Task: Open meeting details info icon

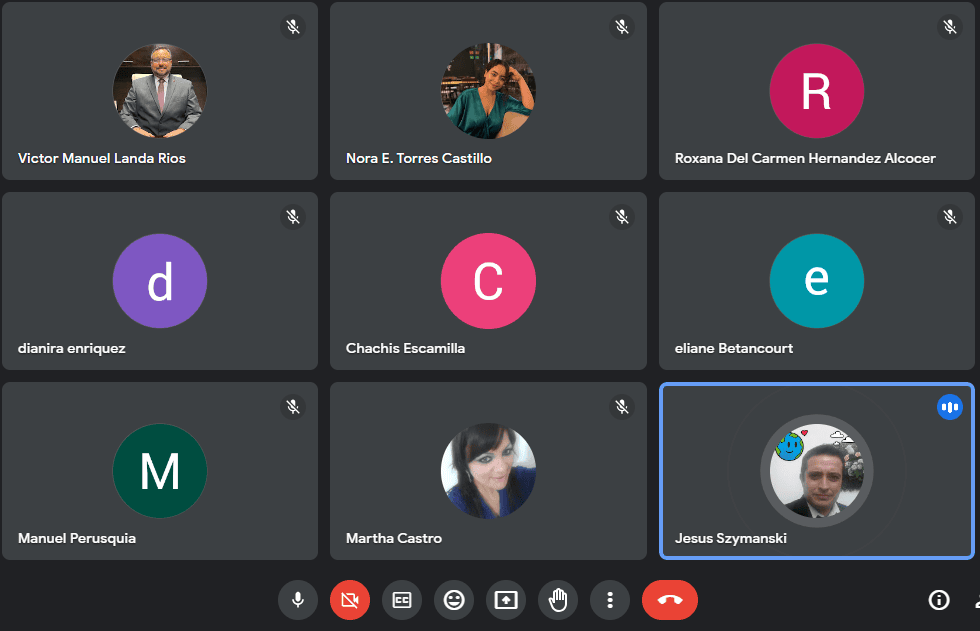Action: pyautogui.click(x=938, y=600)
